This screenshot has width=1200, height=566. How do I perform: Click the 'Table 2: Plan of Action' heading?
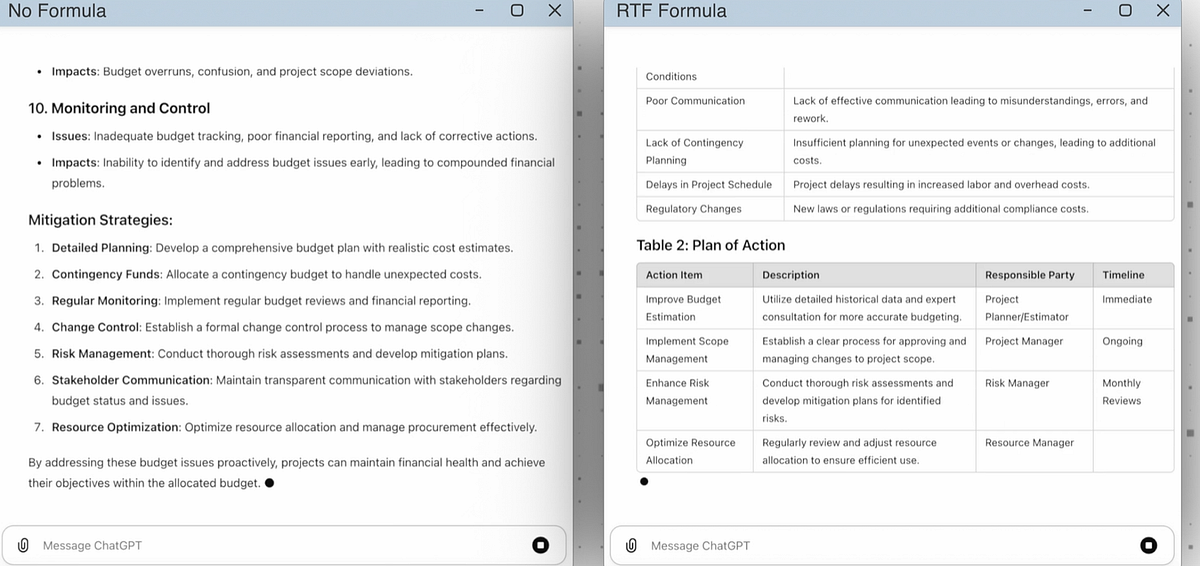711,245
